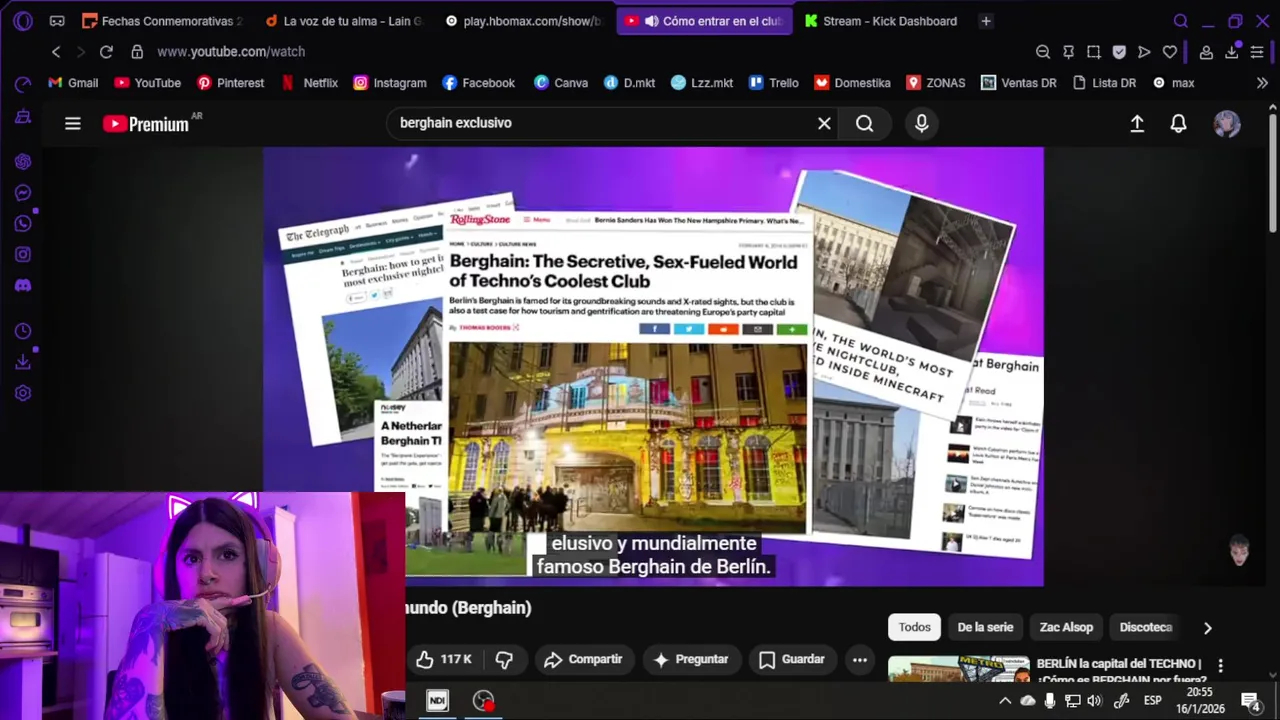This screenshot has height=720, width=1280.
Task: Toggle the ad blocker shield
Action: 1119,52
